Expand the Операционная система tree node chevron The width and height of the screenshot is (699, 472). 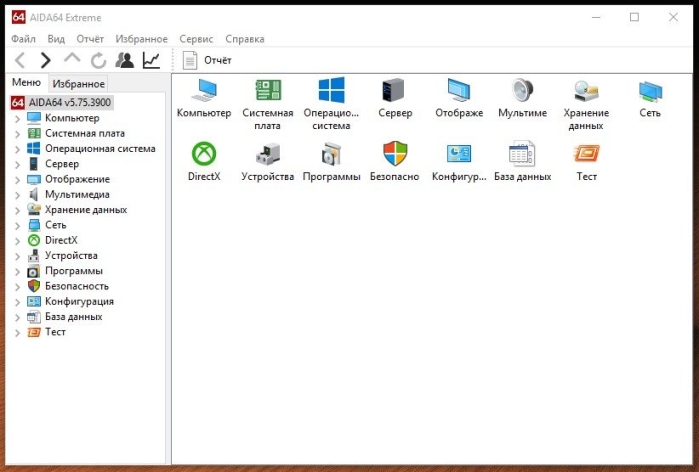point(17,149)
